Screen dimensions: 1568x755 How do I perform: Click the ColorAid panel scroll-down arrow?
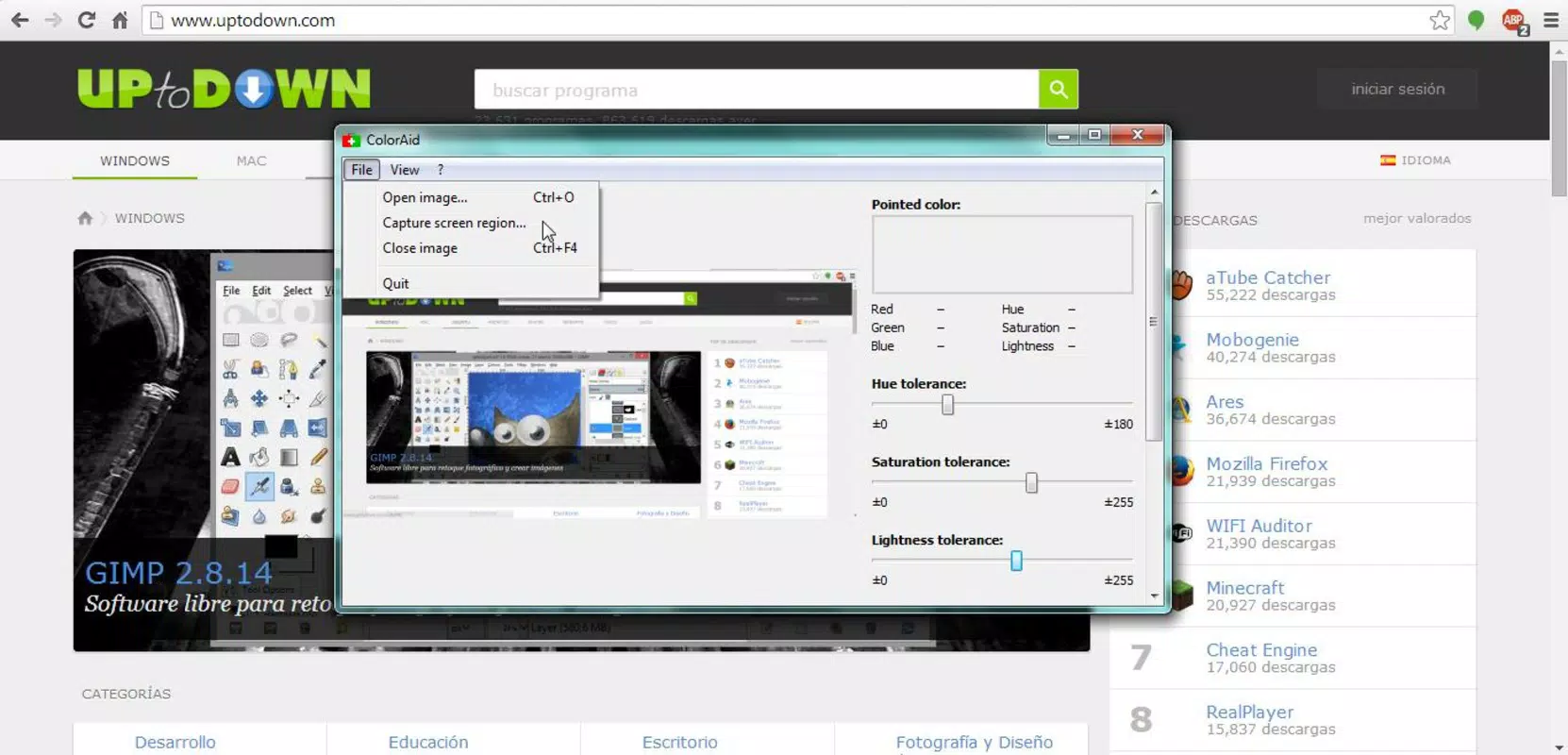pos(1154,596)
